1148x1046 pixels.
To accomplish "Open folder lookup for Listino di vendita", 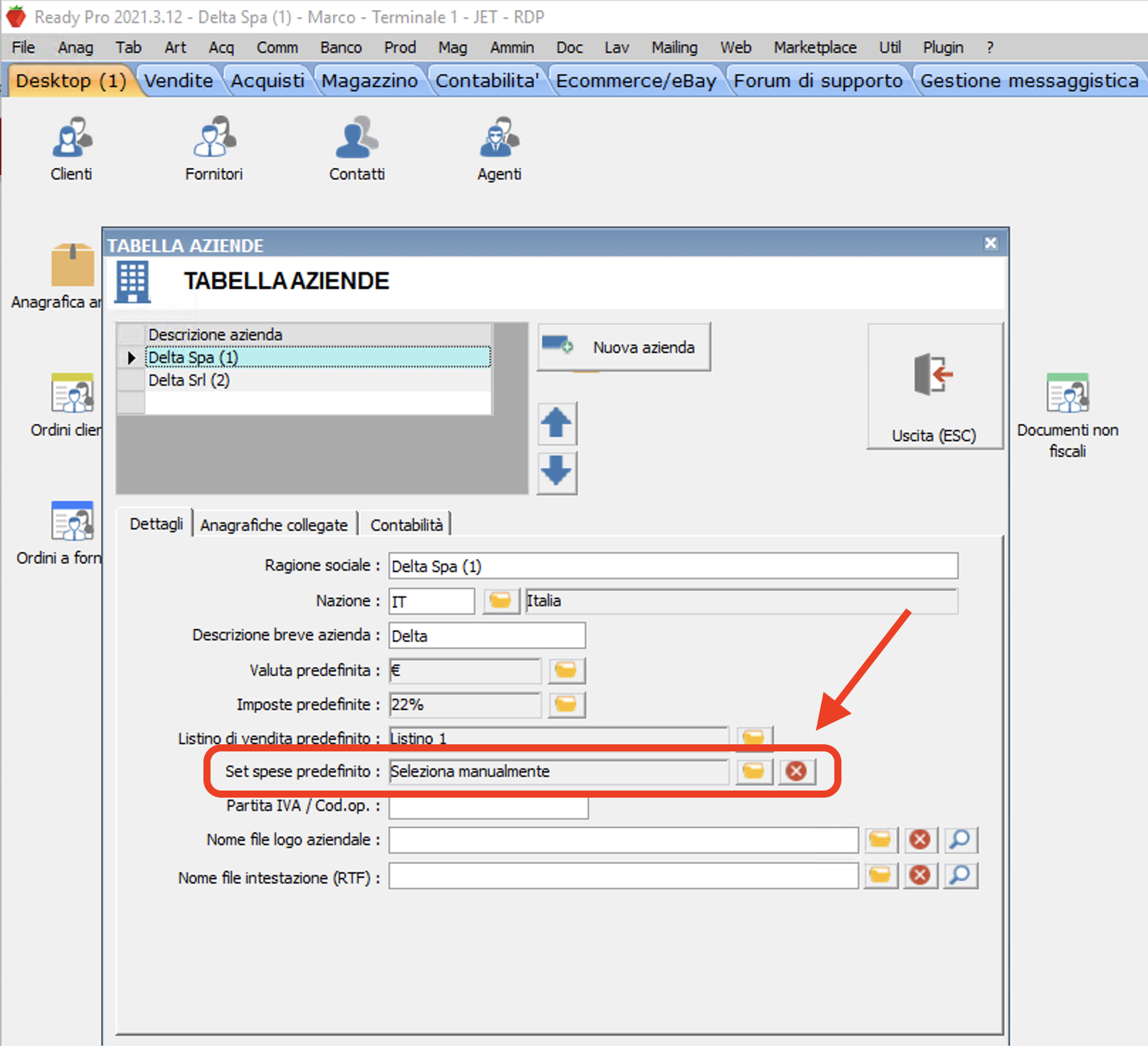I will [x=754, y=737].
